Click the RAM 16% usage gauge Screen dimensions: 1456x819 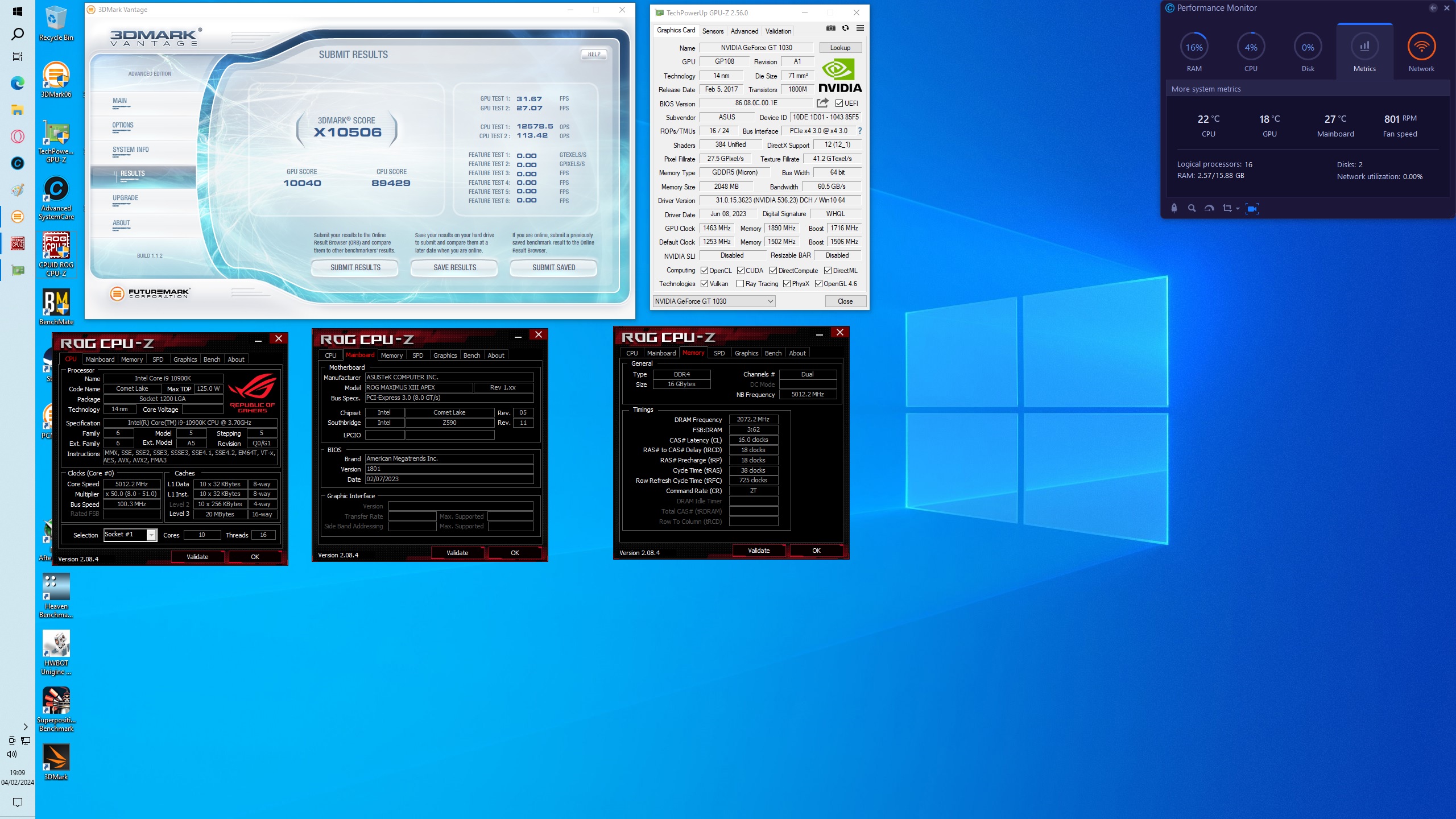(1194, 47)
